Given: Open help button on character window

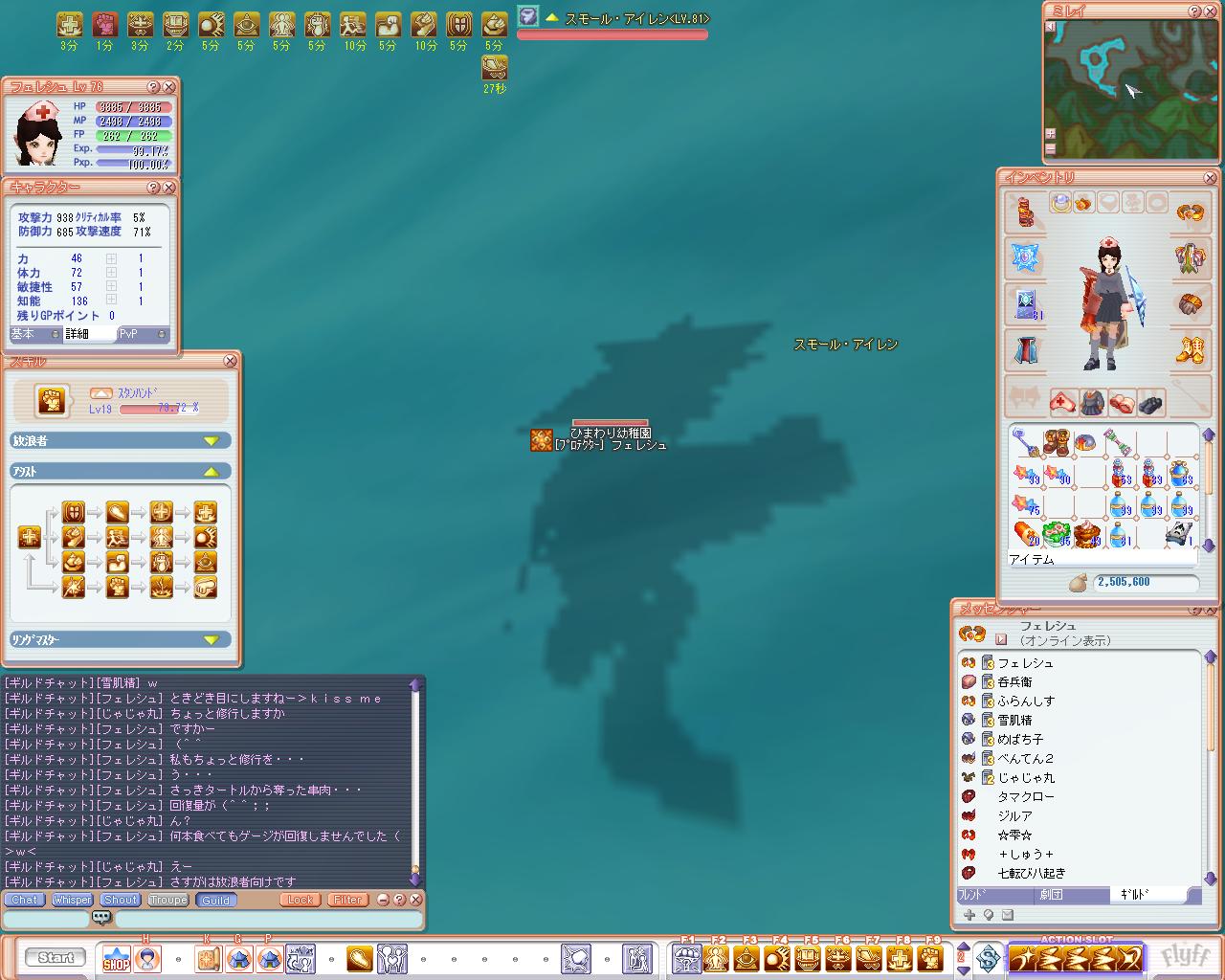Looking at the screenshot, I should (153, 188).
